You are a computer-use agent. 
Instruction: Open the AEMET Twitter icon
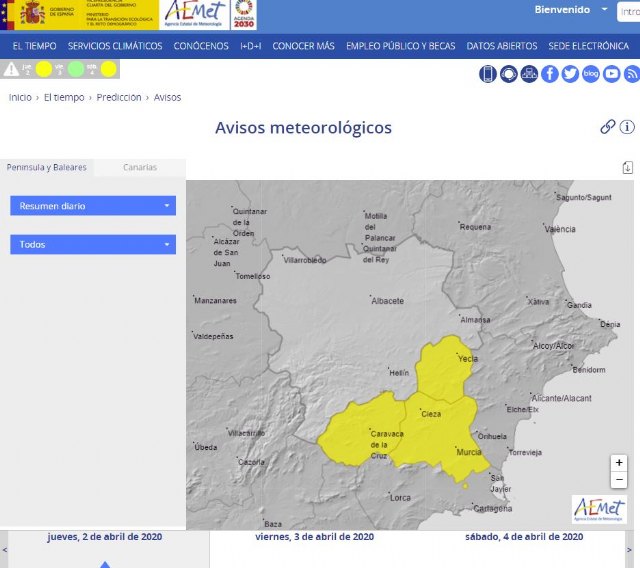(570, 73)
